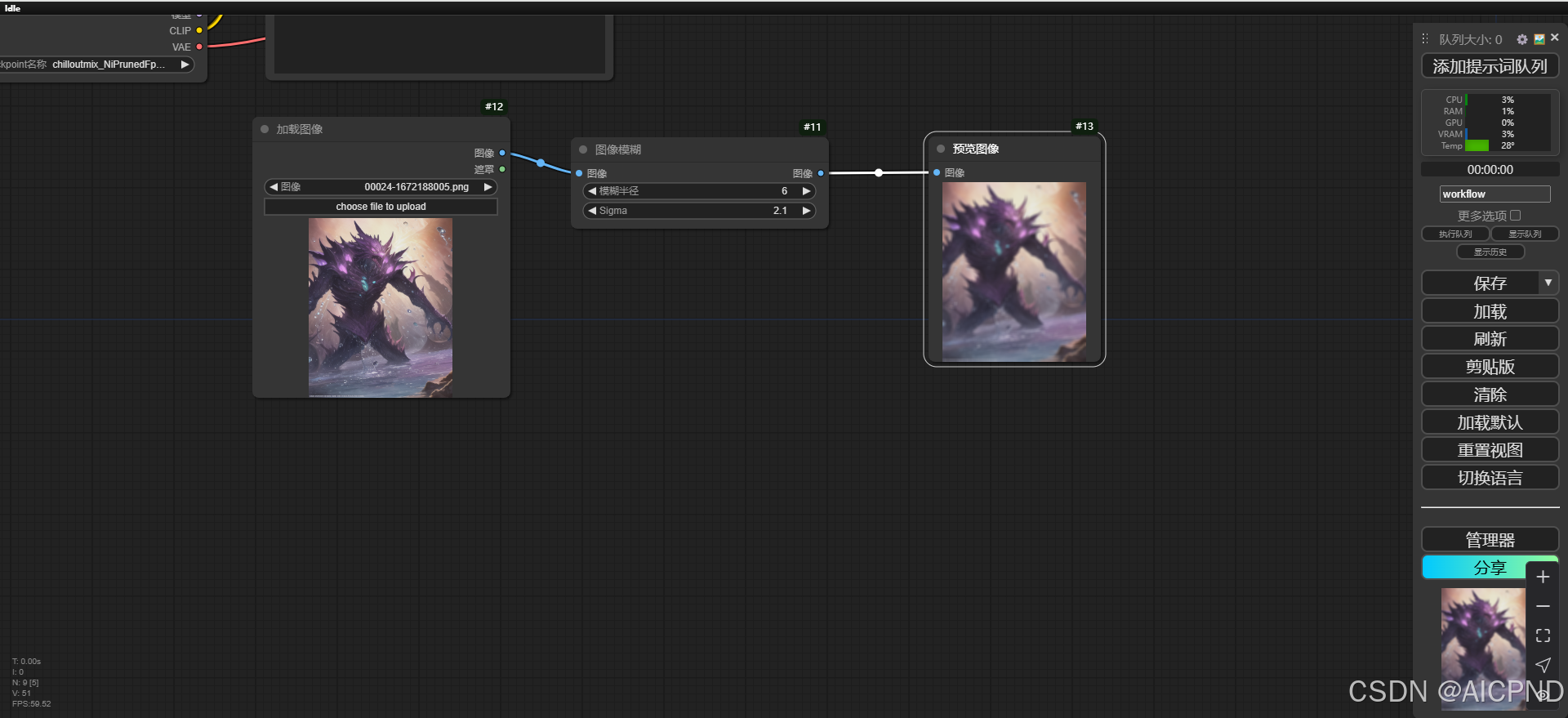Image resolution: width=1568 pixels, height=718 pixels.
Task: Click the 切换语言 button
Action: click(1490, 478)
